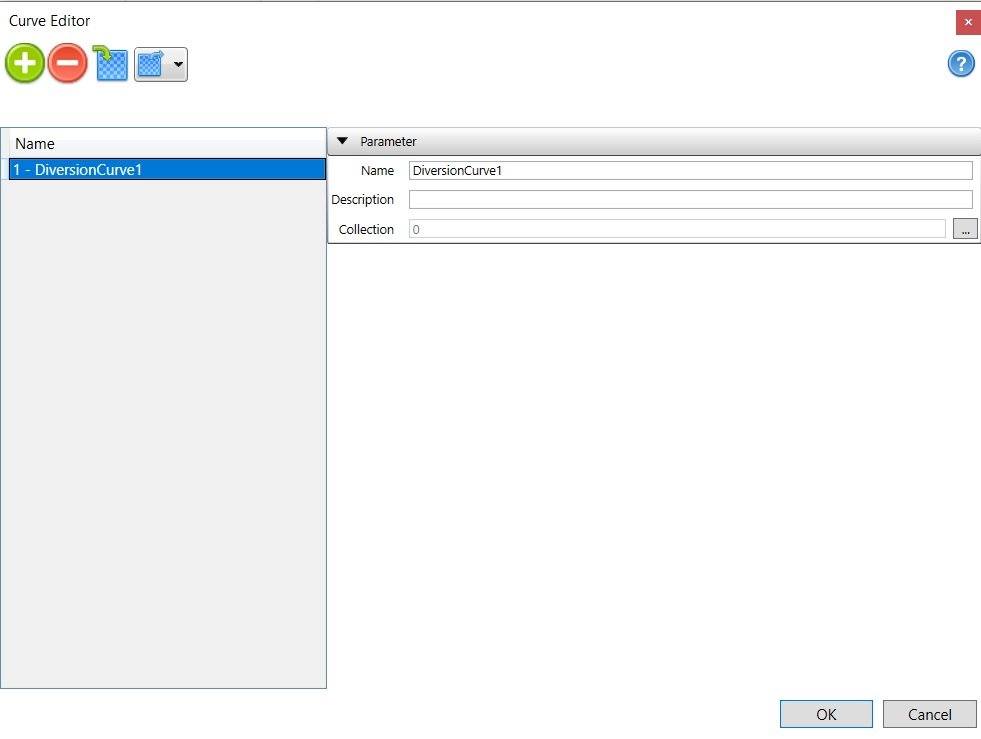Cancel the Curve Editor dialog

[x=929, y=714]
